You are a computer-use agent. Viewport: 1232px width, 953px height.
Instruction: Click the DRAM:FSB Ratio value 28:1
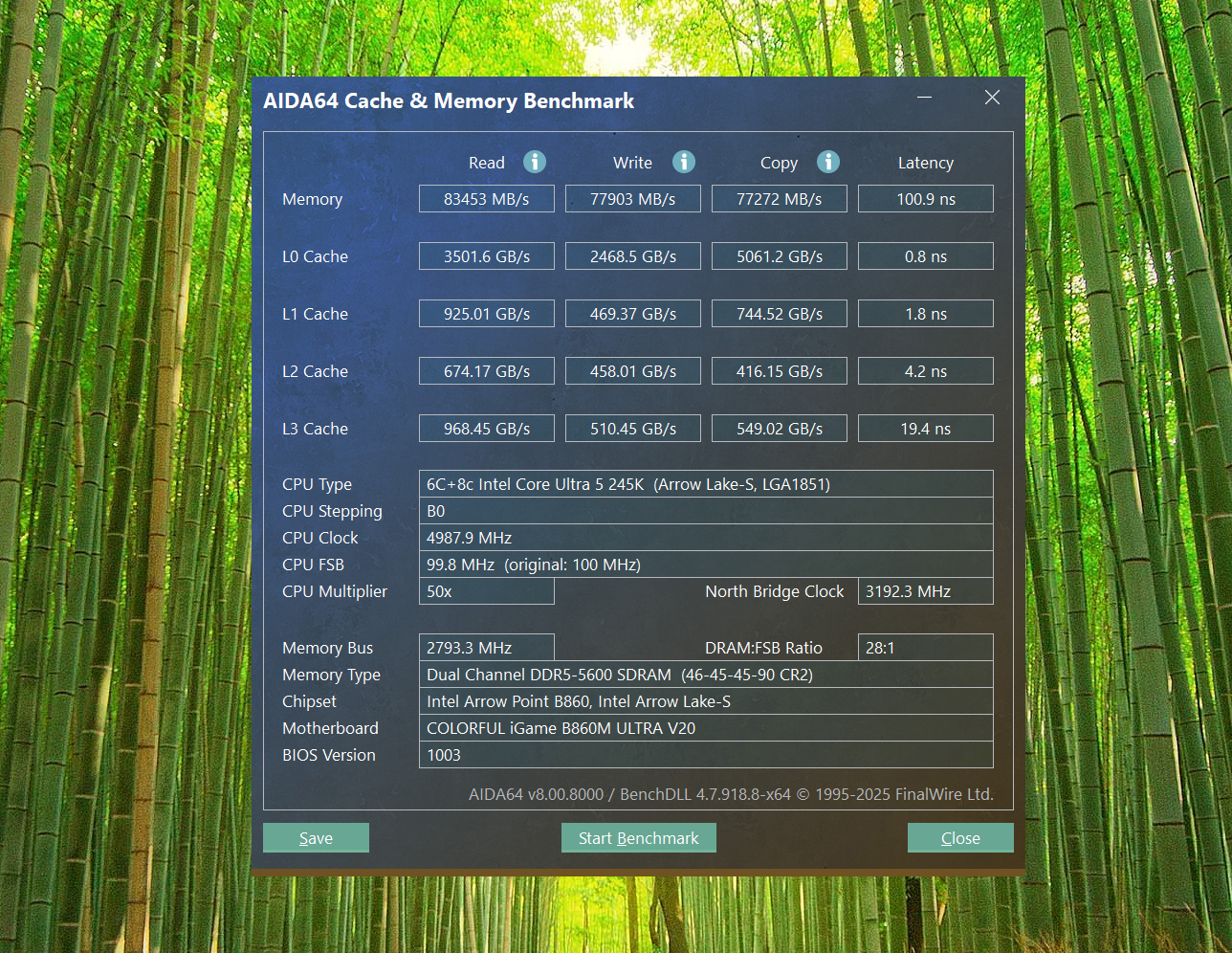click(926, 648)
